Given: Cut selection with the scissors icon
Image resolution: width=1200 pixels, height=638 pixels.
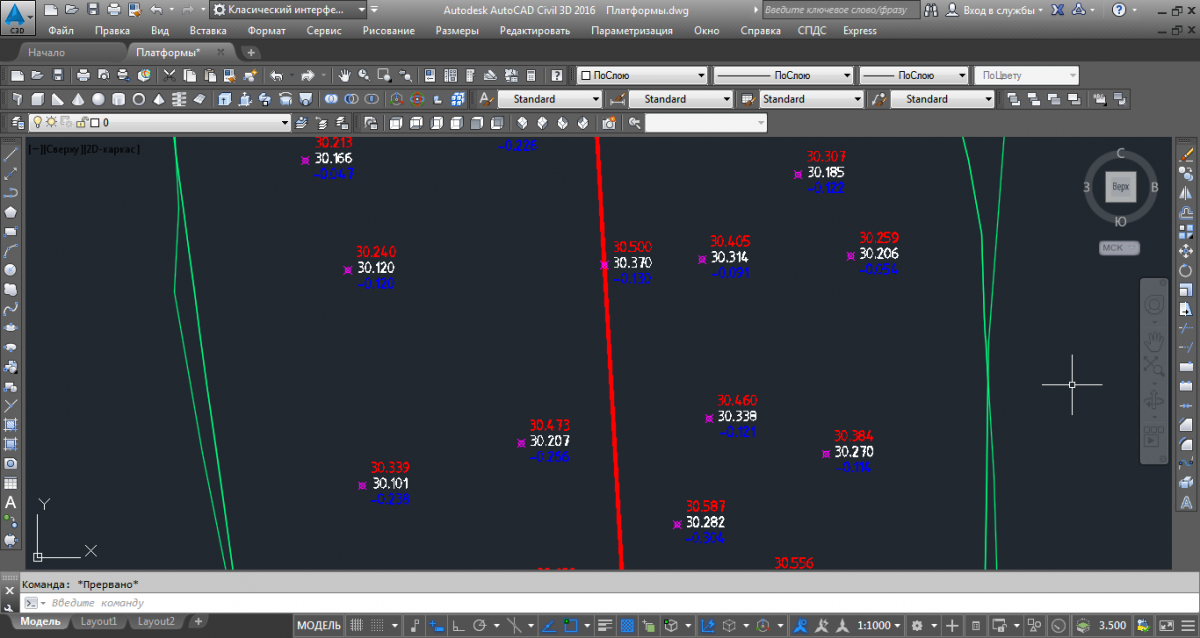Looking at the screenshot, I should [x=170, y=75].
